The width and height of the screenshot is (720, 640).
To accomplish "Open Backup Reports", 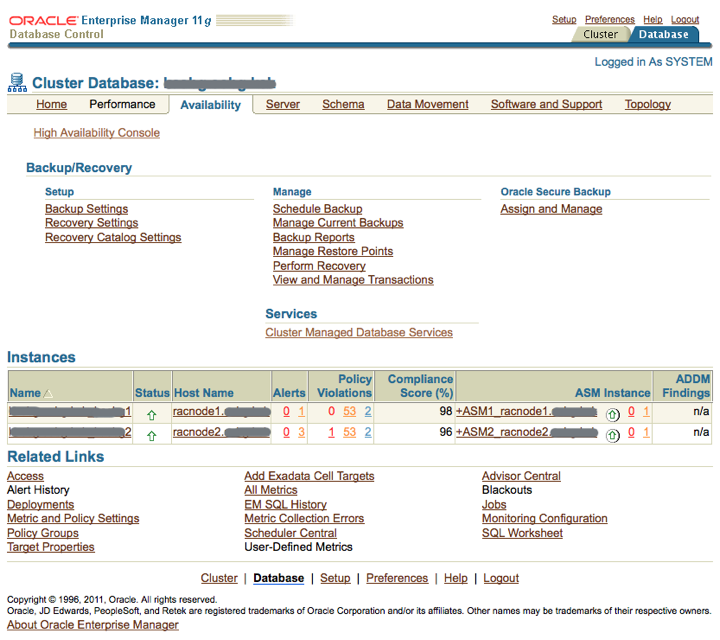I will [x=314, y=237].
